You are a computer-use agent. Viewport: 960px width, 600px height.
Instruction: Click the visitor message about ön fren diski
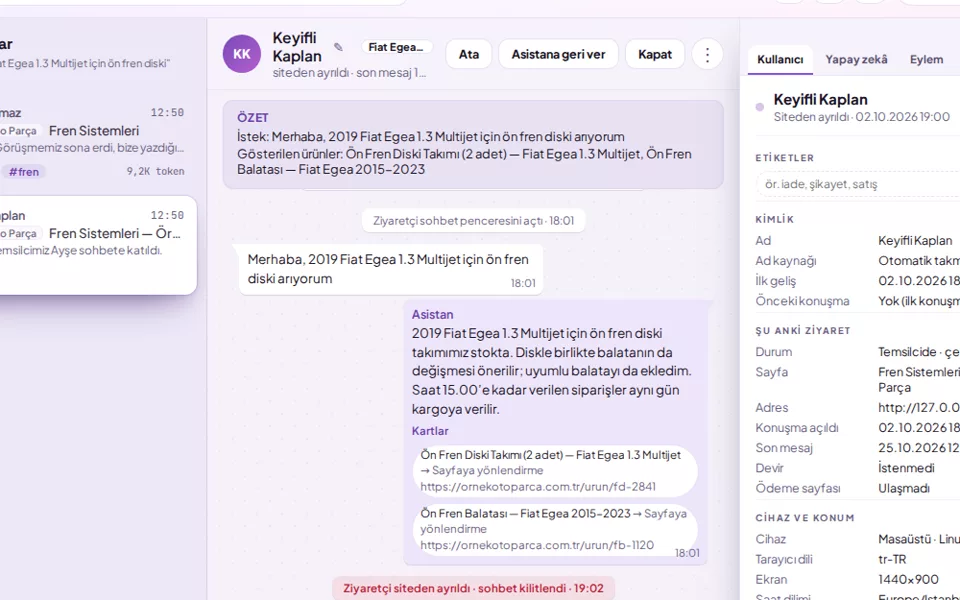(391, 269)
